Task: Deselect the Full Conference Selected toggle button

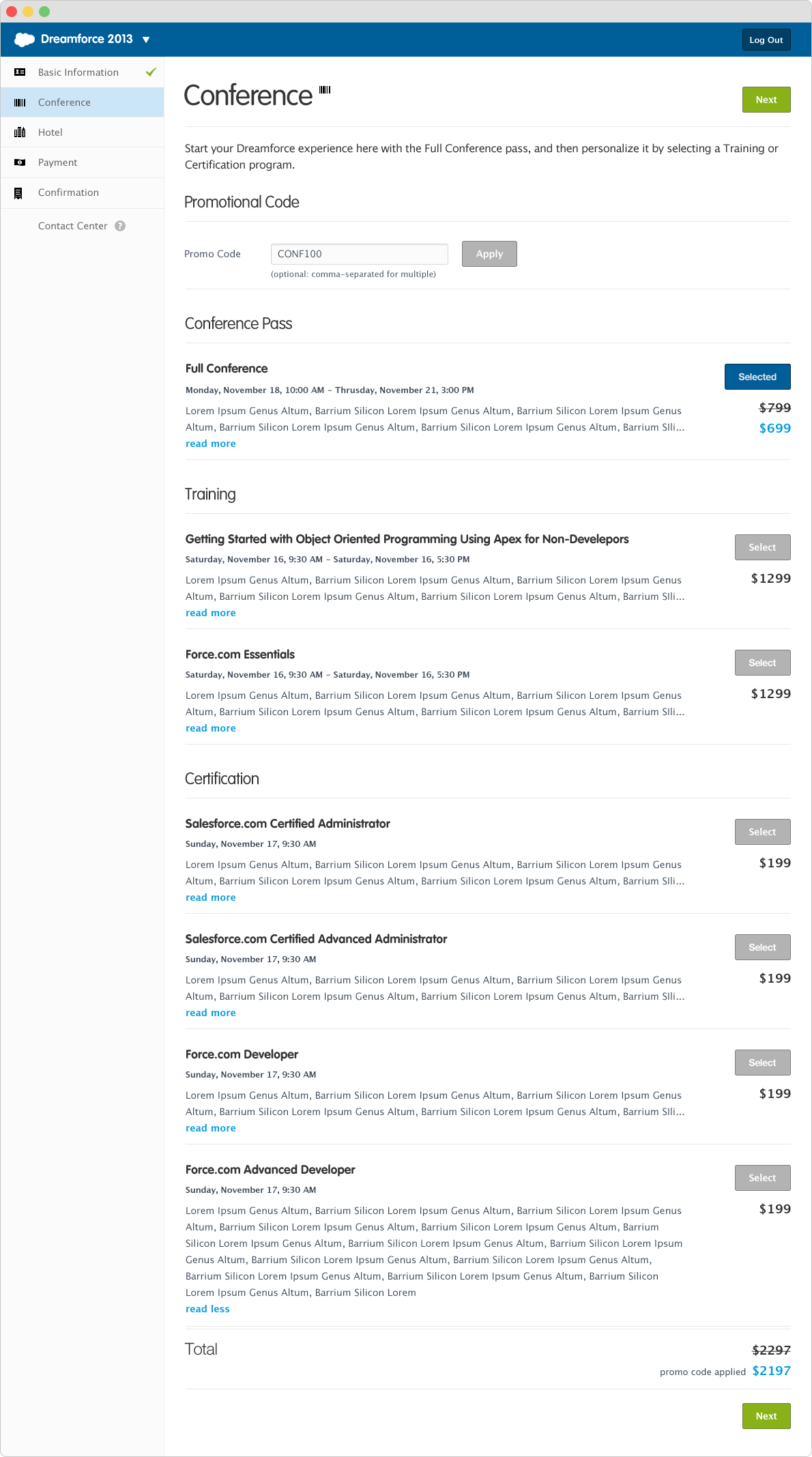Action: pyautogui.click(x=757, y=377)
